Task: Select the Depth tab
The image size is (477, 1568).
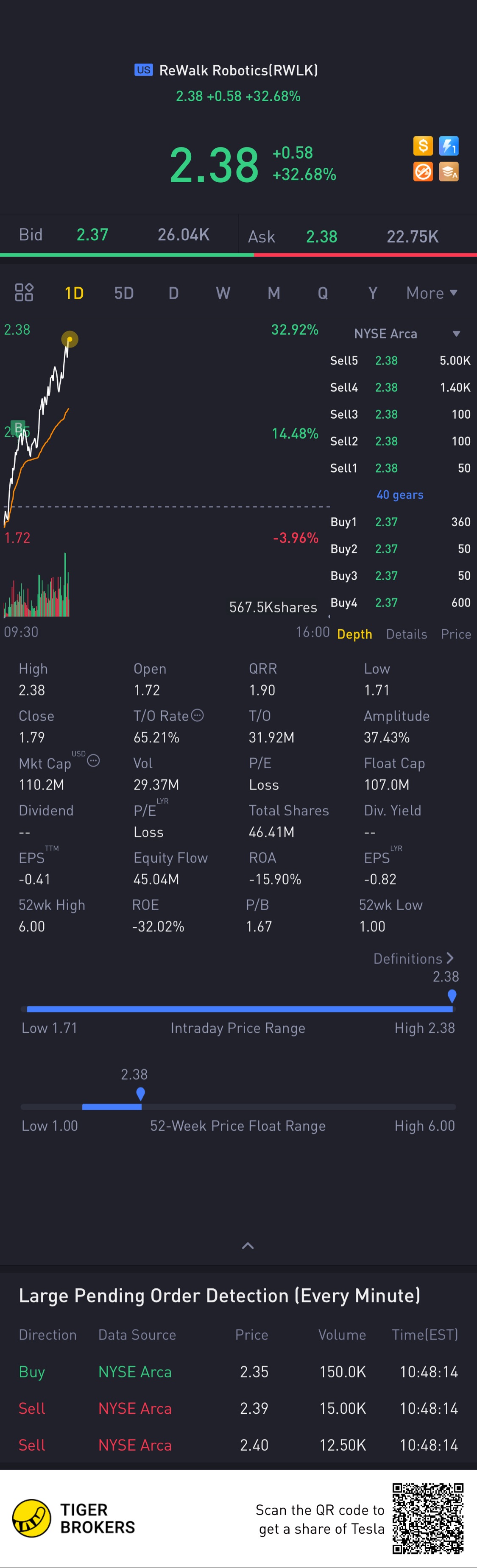Action: [354, 634]
